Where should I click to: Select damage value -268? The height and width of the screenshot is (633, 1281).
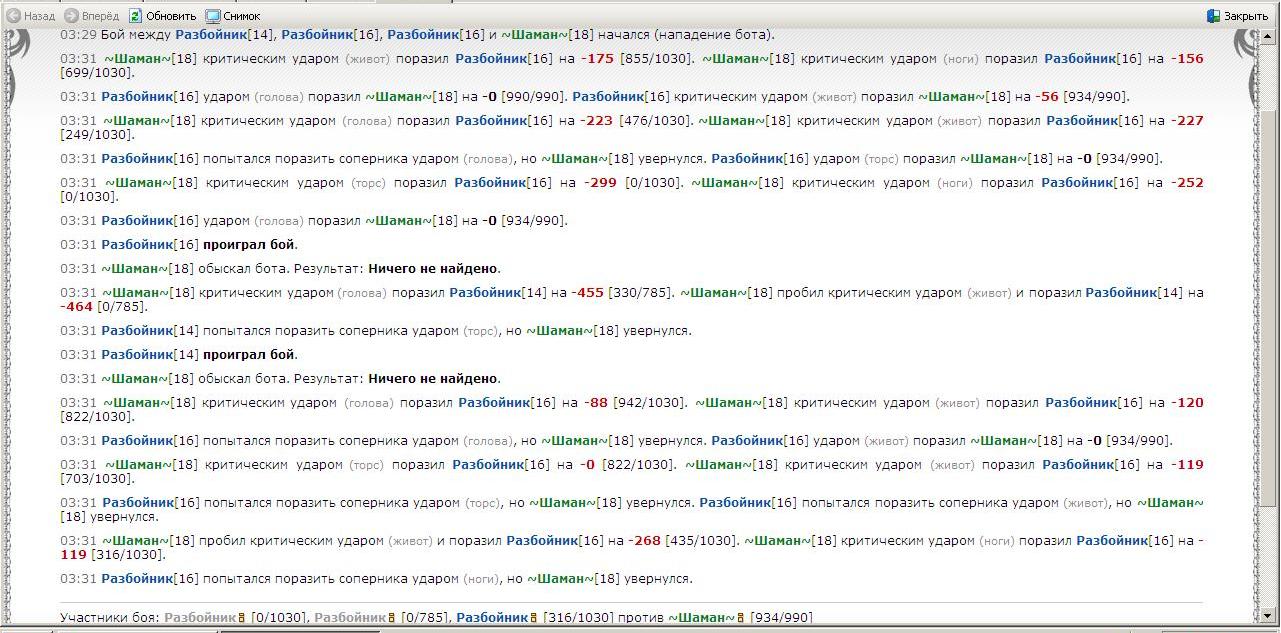point(645,540)
